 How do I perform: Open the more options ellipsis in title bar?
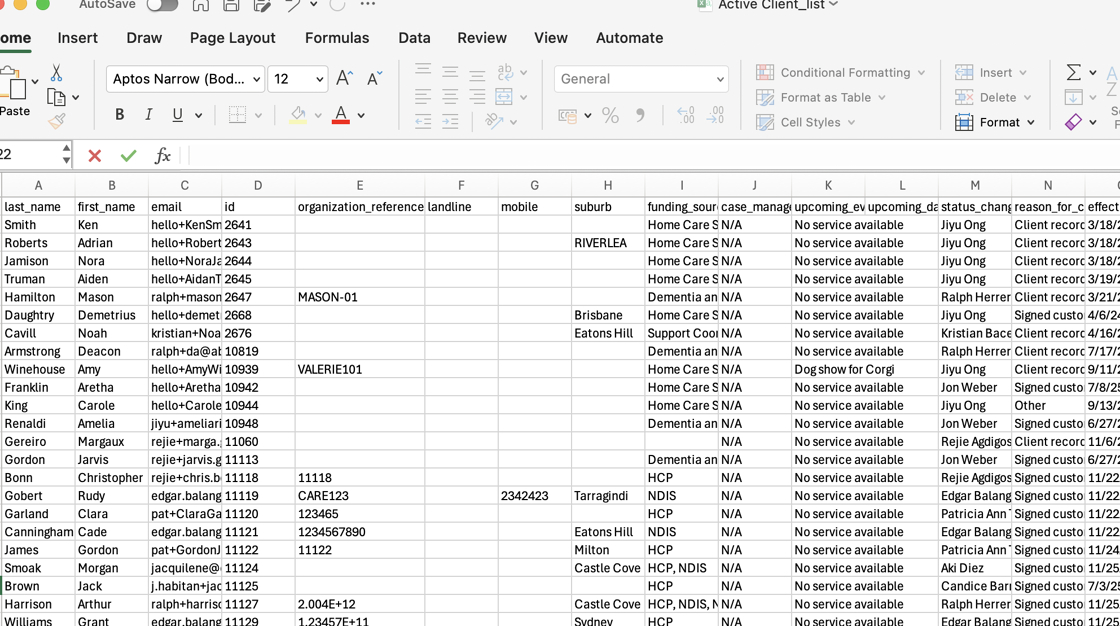tap(367, 4)
